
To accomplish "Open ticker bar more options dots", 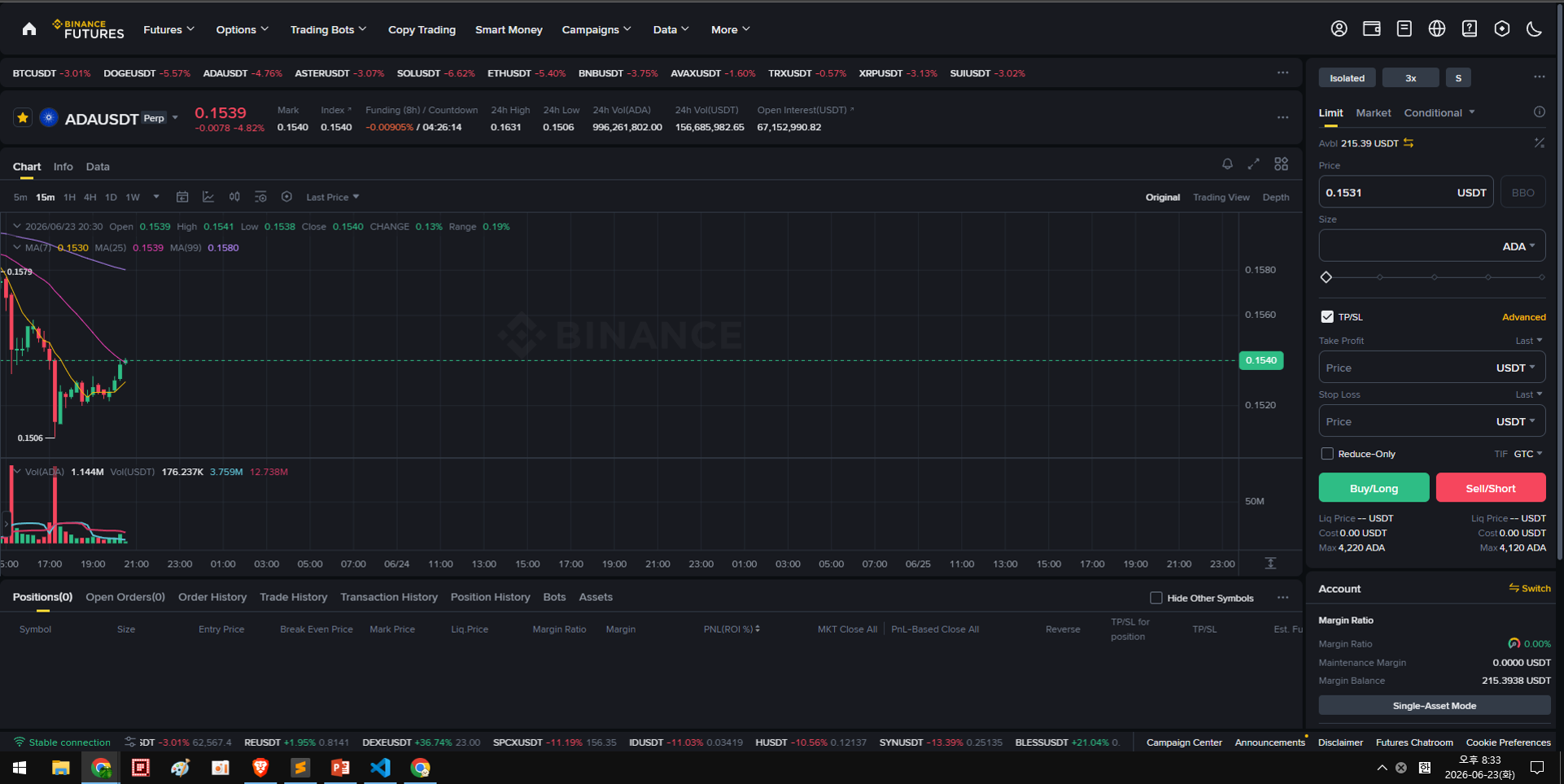I will point(1282,73).
